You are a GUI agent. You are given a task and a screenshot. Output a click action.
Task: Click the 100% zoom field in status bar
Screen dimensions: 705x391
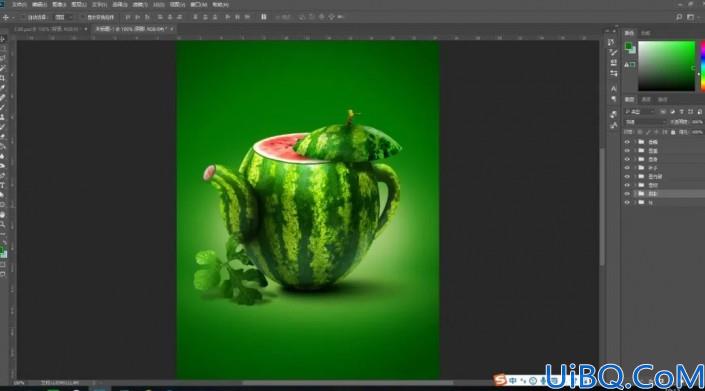[x=19, y=383]
